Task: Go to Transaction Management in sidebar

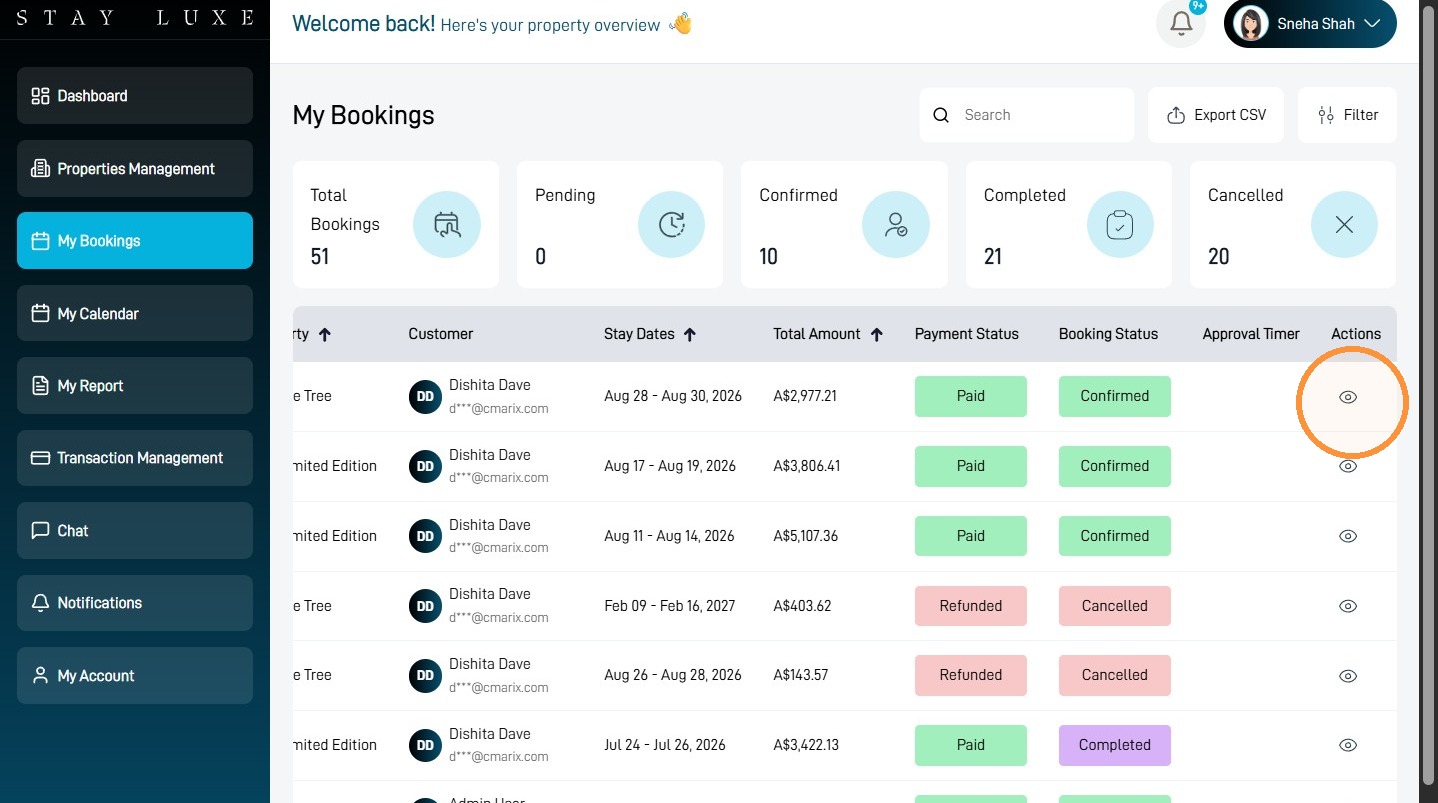Action: click(135, 458)
